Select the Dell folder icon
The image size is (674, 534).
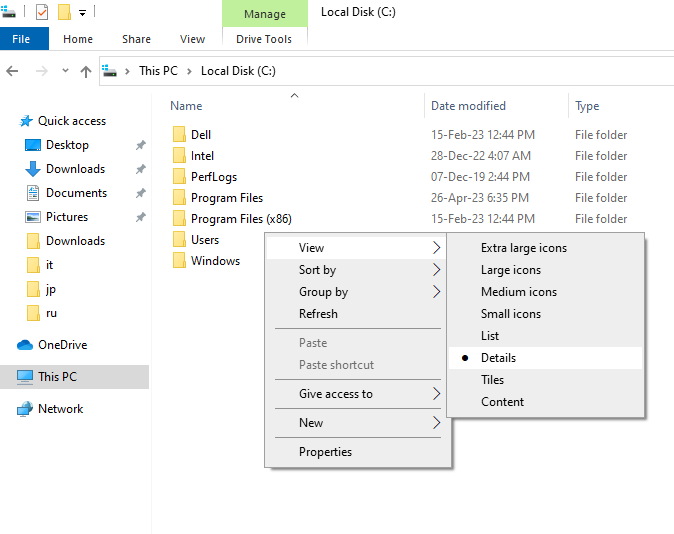point(179,135)
